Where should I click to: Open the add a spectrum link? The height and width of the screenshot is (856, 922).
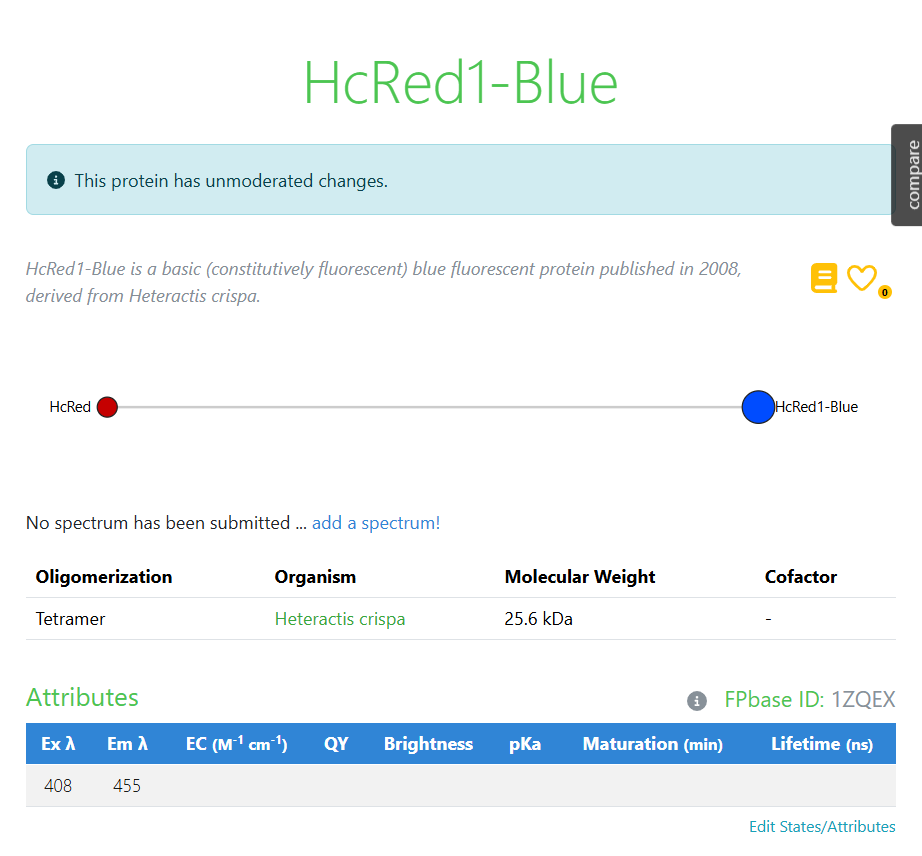(x=375, y=522)
